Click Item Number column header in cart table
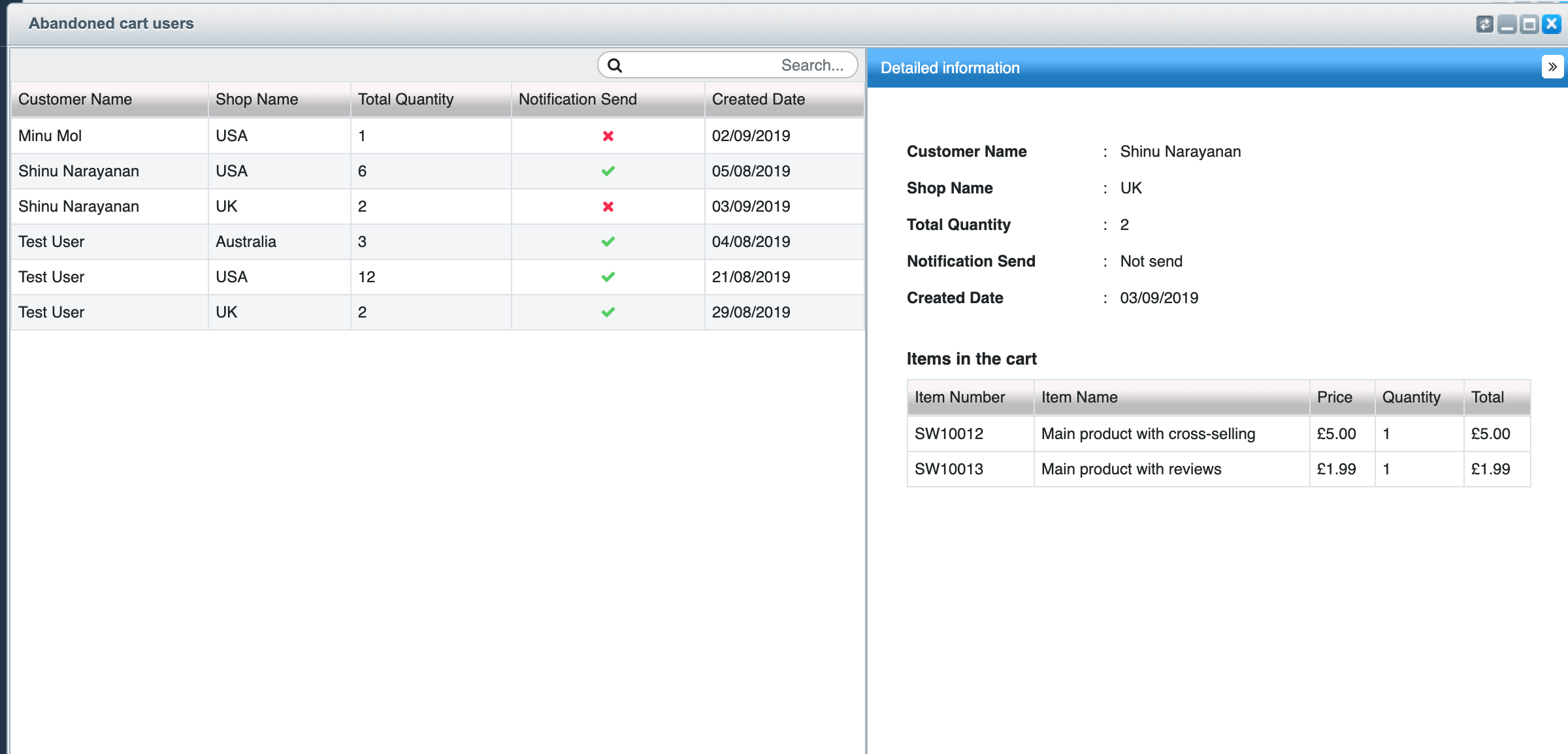1568x754 pixels. click(971, 397)
